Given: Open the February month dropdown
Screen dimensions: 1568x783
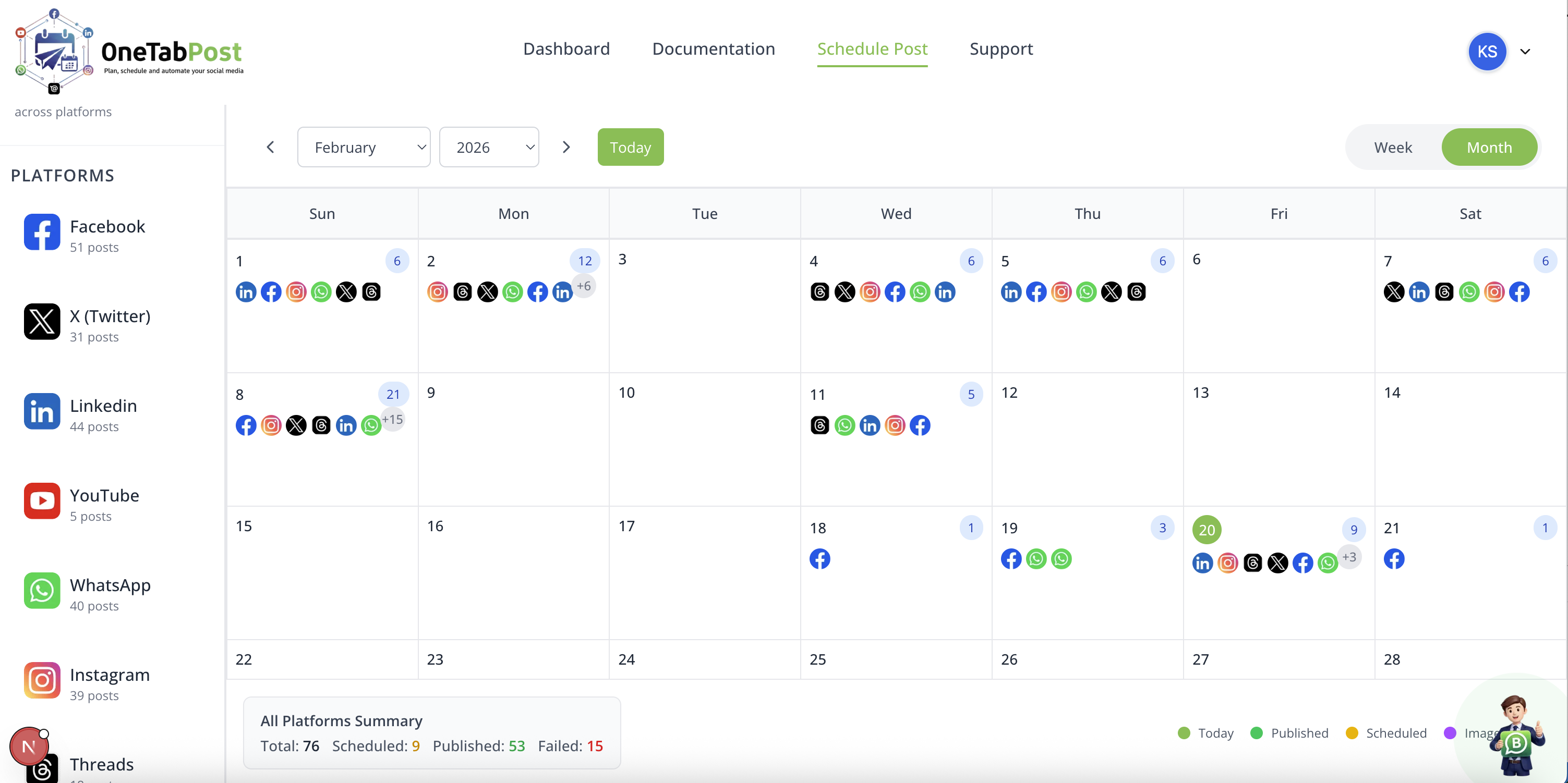Looking at the screenshot, I should coord(364,146).
